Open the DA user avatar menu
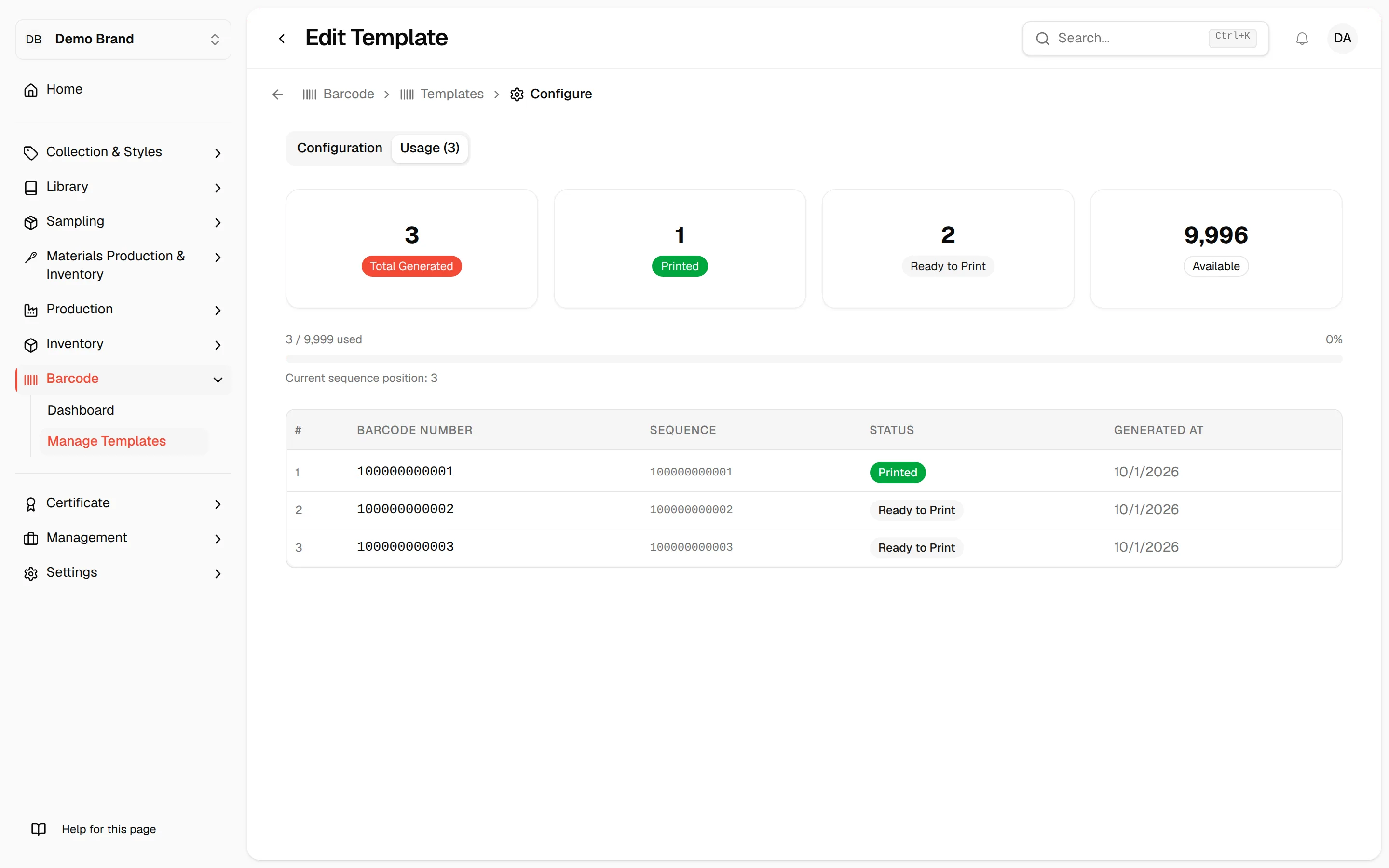This screenshot has width=1389, height=868. 1342,39
